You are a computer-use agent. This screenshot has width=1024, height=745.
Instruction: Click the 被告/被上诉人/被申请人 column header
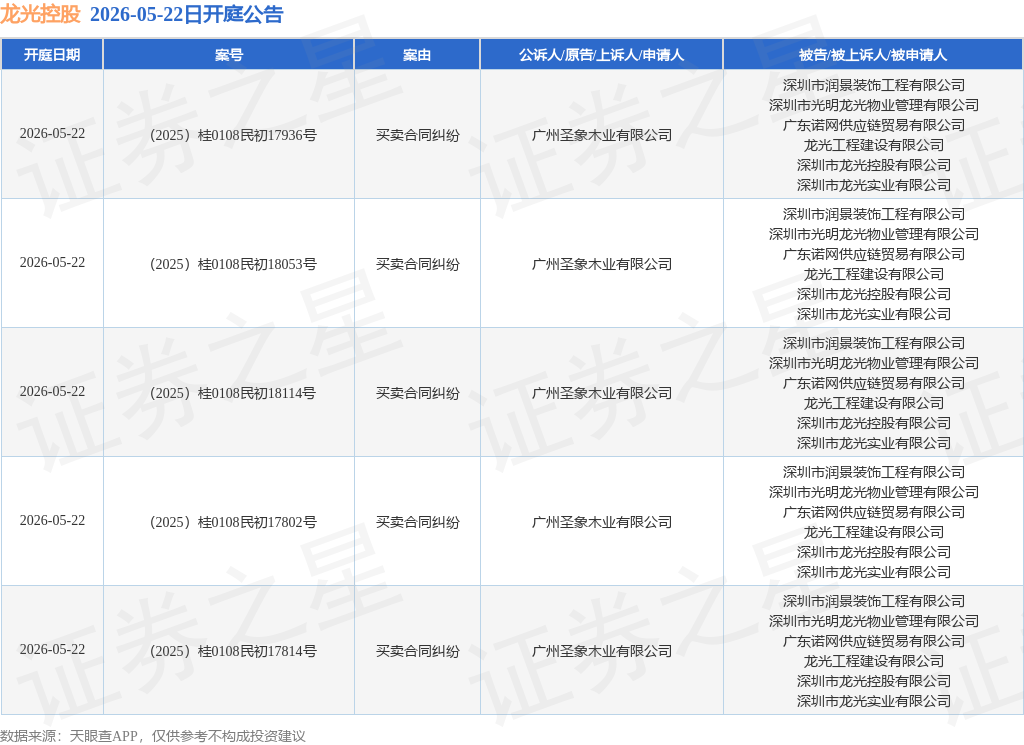873,55
